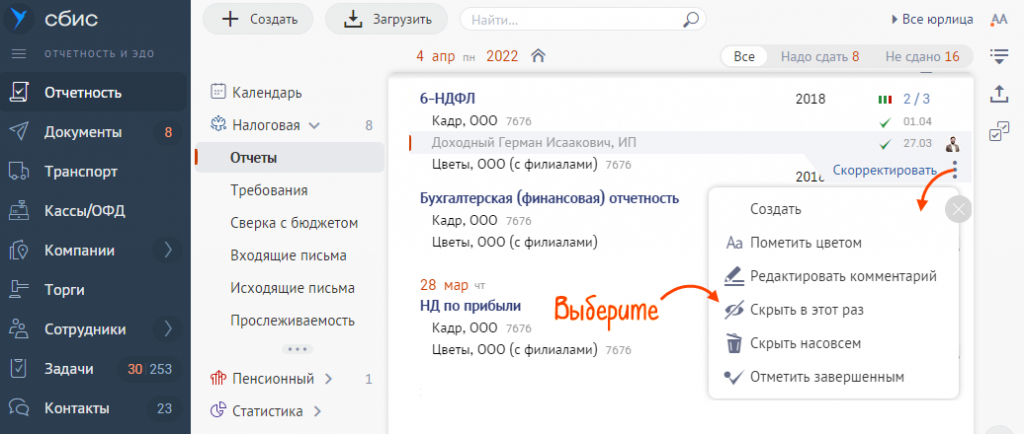Open the filter icon on the right panel
Image resolution: width=1024 pixels, height=434 pixels.
tap(999, 56)
